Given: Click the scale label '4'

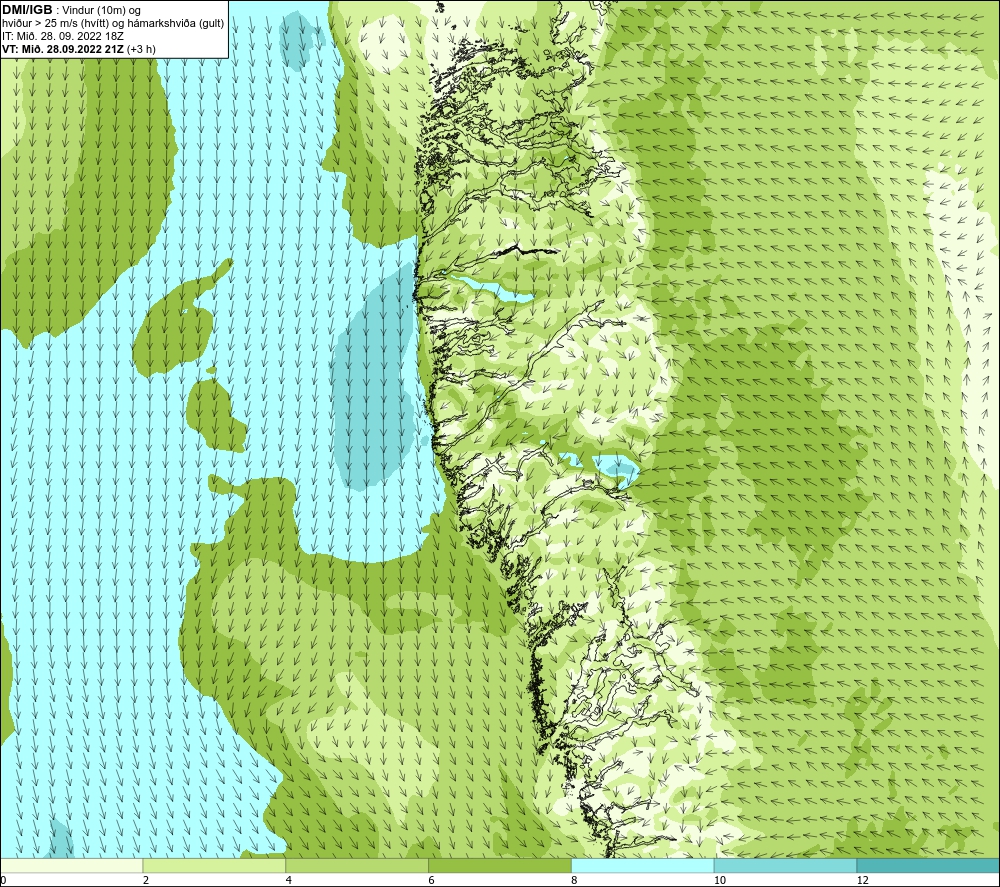Looking at the screenshot, I should pyautogui.click(x=289, y=880).
